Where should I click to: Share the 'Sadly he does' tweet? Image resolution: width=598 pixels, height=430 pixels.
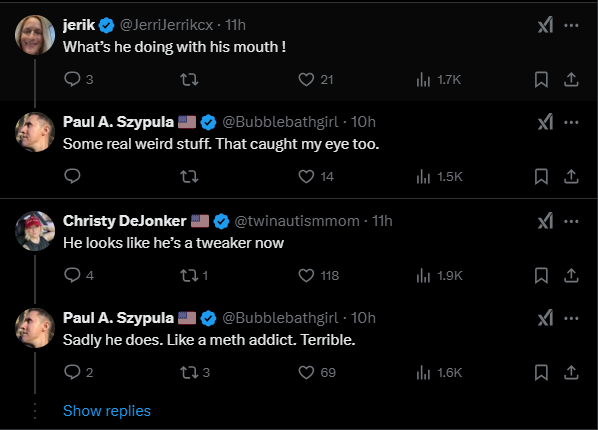[x=571, y=372]
